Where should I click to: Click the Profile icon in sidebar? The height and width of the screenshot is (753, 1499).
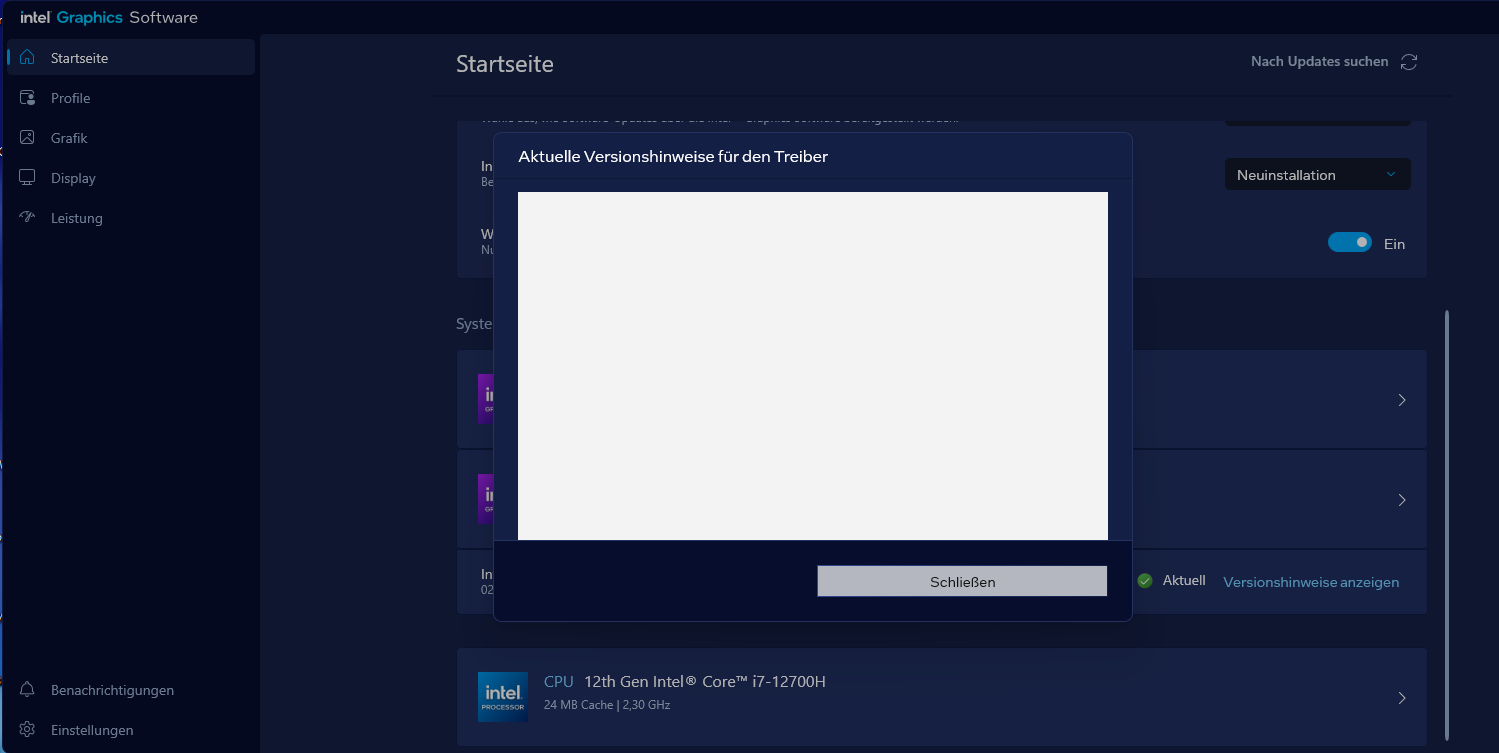28,98
